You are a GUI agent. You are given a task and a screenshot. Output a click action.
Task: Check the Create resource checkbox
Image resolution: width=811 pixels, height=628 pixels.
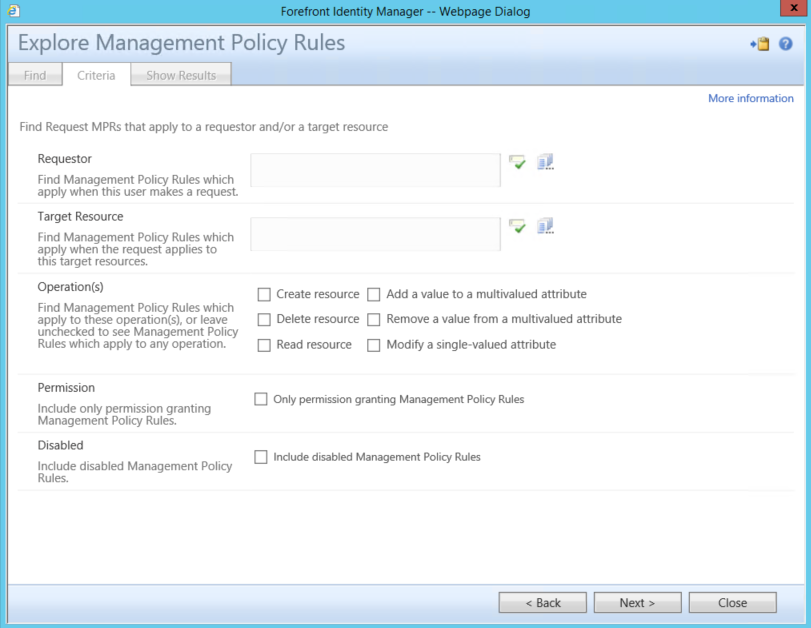pyautogui.click(x=264, y=295)
